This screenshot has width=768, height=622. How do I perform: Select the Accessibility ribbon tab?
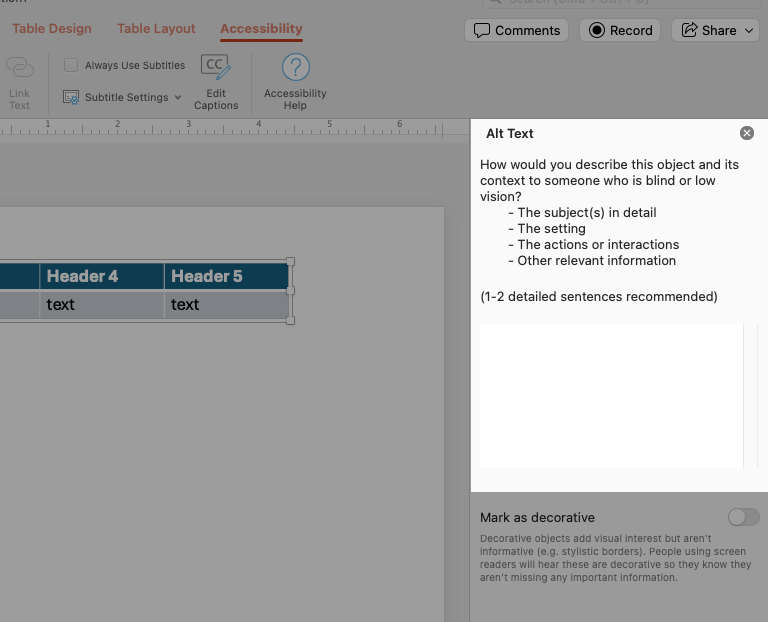(261, 29)
